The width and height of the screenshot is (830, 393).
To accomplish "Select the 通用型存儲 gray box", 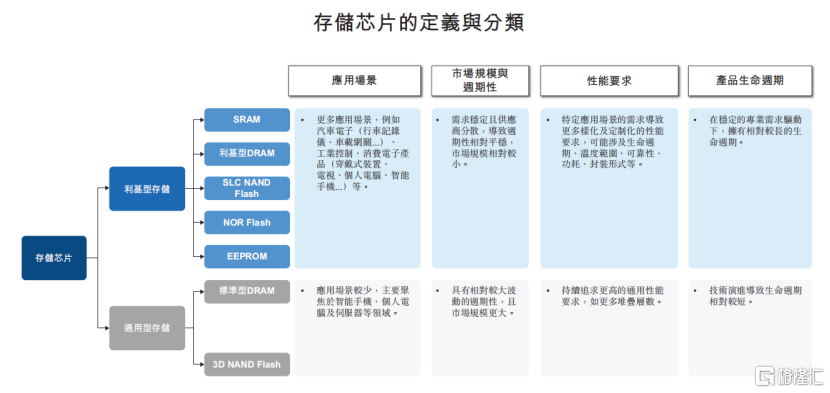I will tap(147, 328).
